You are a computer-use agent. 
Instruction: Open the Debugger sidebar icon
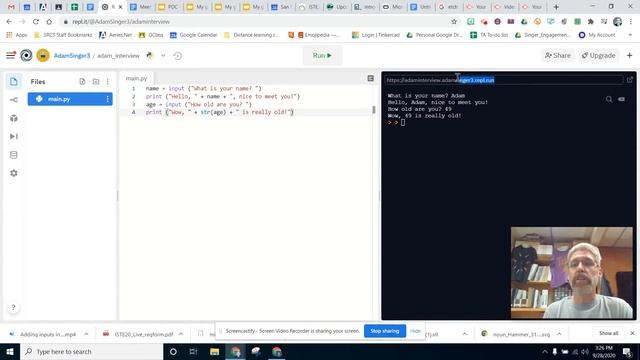13,136
